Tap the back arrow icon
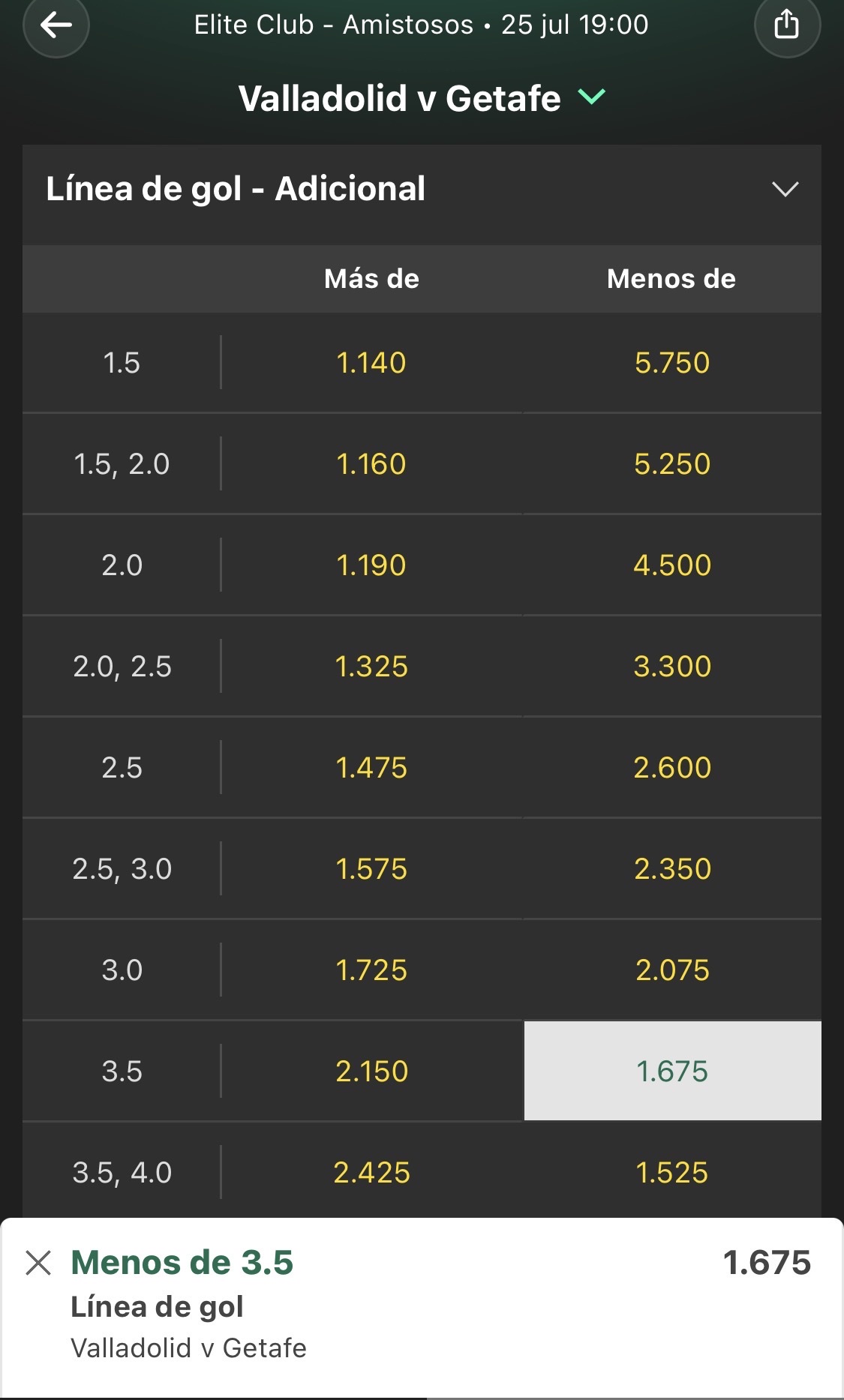Image resolution: width=844 pixels, height=1400 pixels. 56,25
